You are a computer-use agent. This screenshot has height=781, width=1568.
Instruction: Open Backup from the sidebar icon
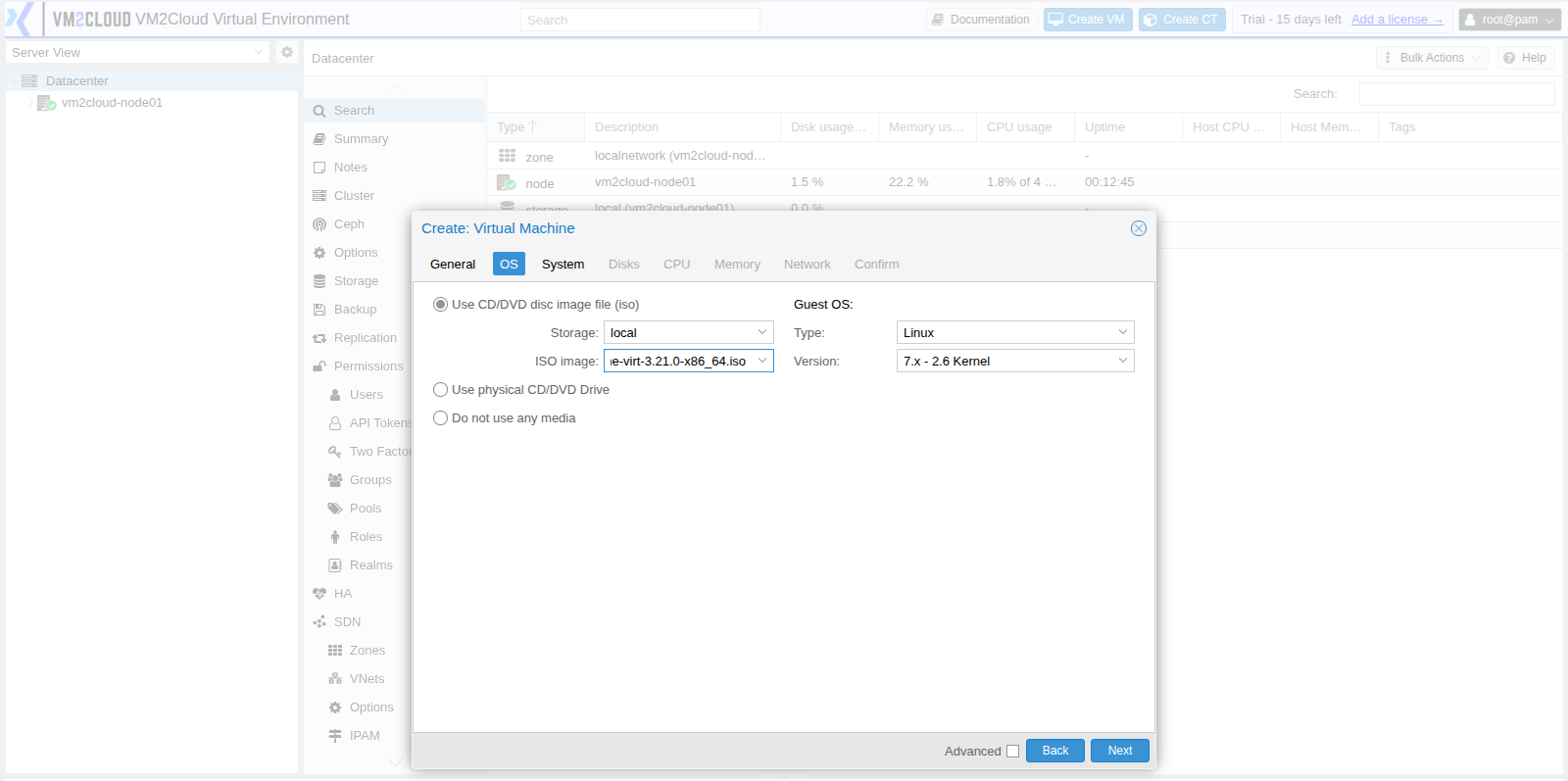pos(319,310)
